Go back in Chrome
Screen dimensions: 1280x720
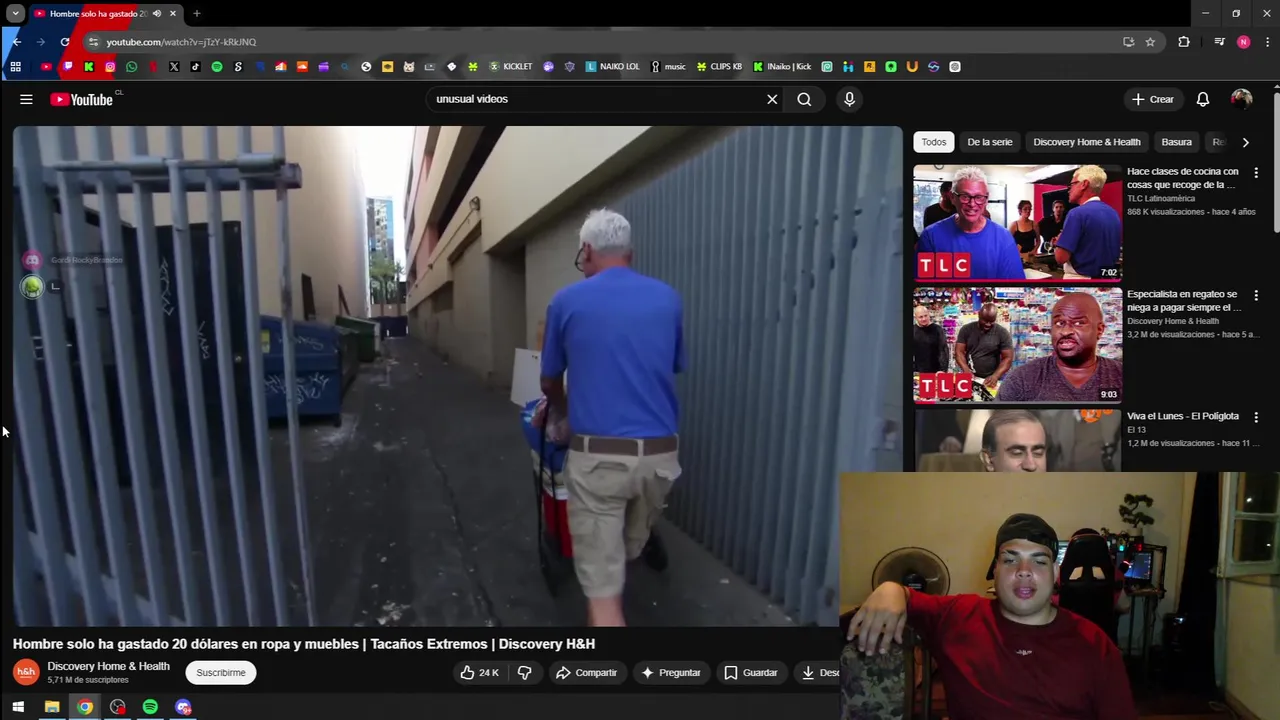coord(17,42)
